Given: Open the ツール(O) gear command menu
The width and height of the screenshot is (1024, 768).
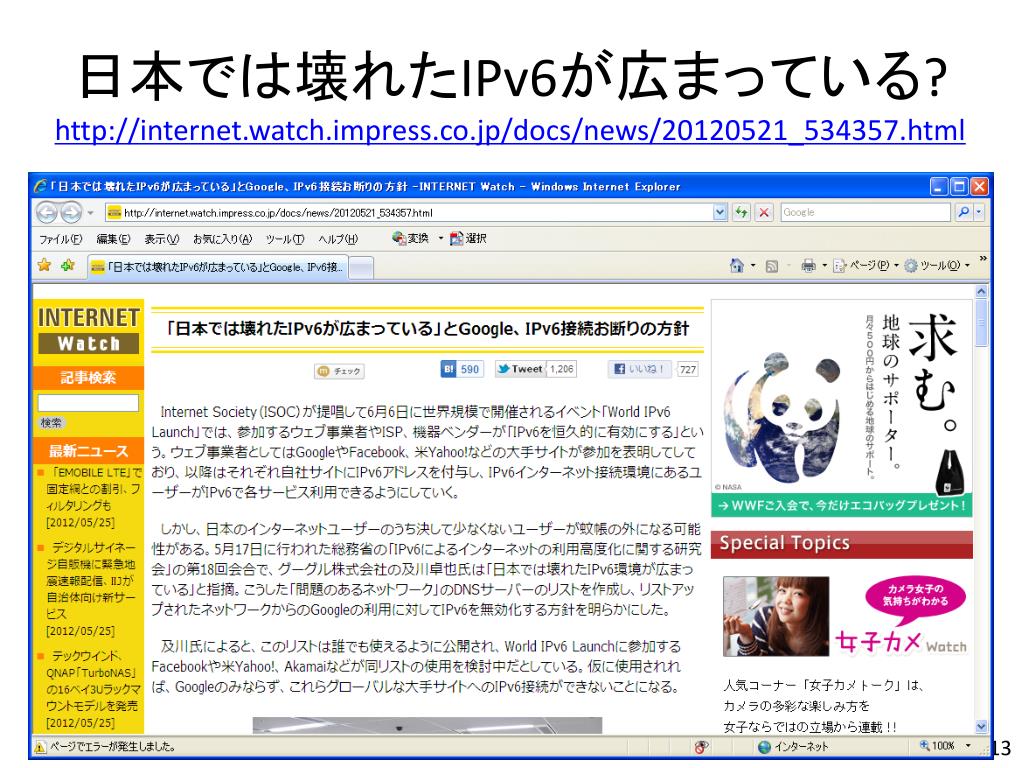Looking at the screenshot, I should [936, 266].
